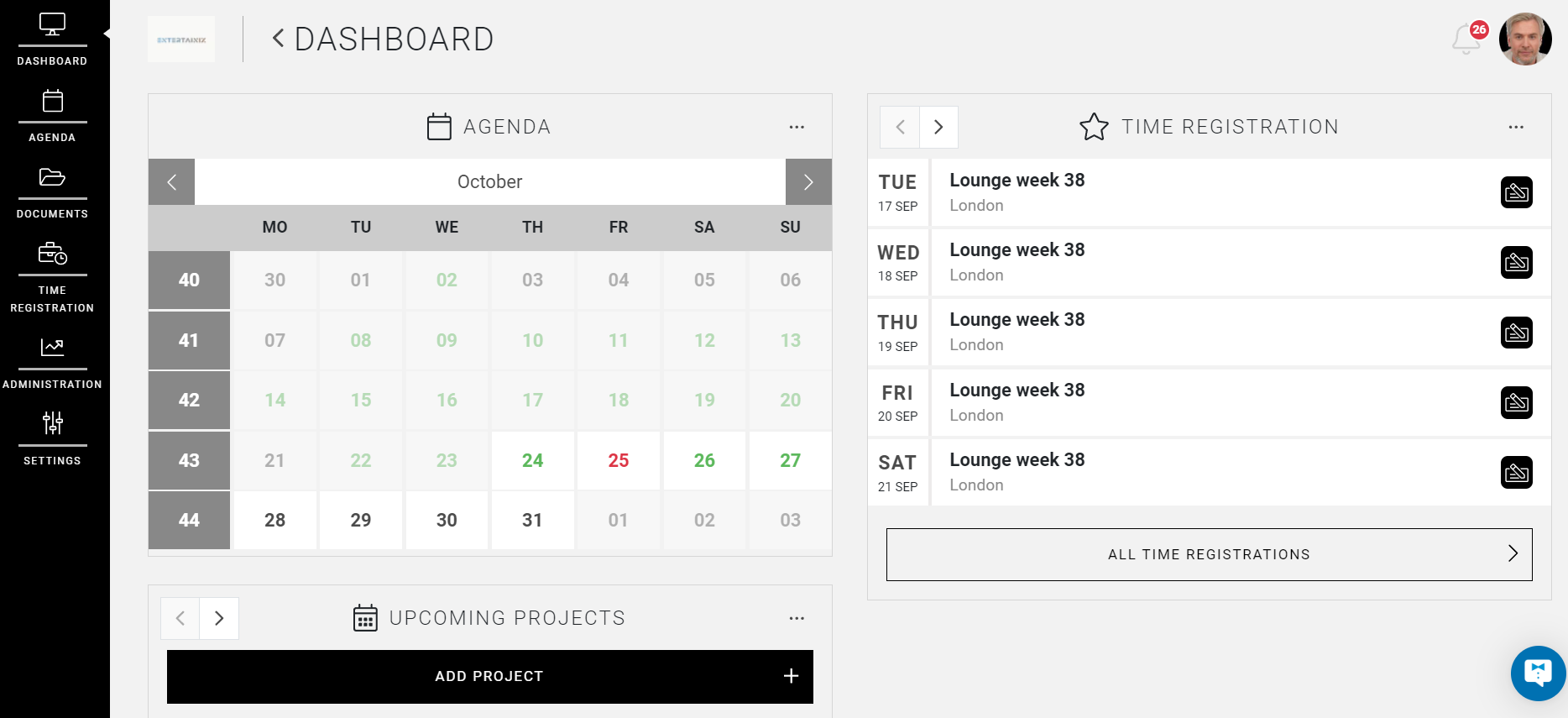Open Documents from the sidebar
The image size is (1568, 718).
(x=52, y=191)
